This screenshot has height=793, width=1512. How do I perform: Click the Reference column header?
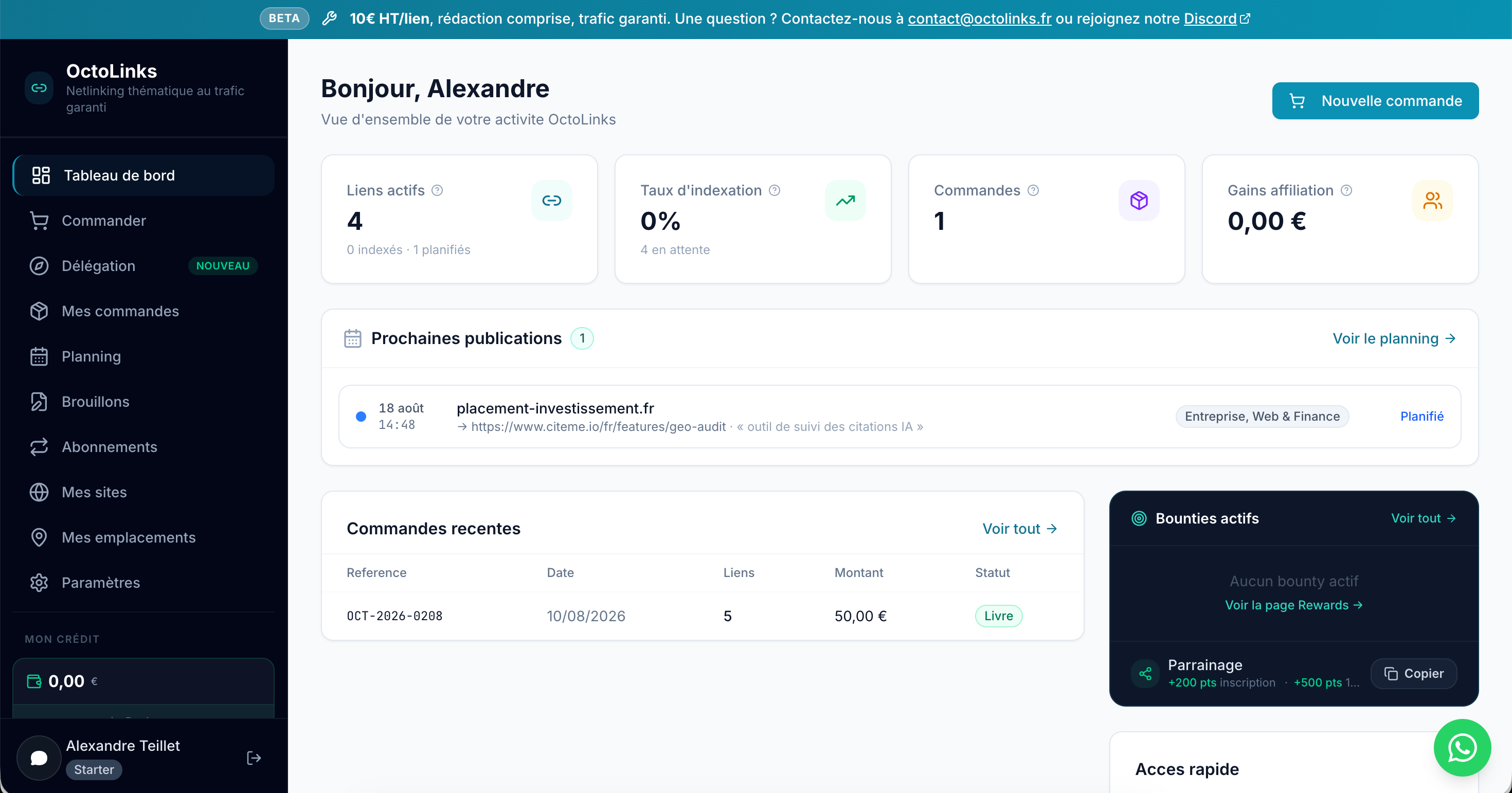376,573
